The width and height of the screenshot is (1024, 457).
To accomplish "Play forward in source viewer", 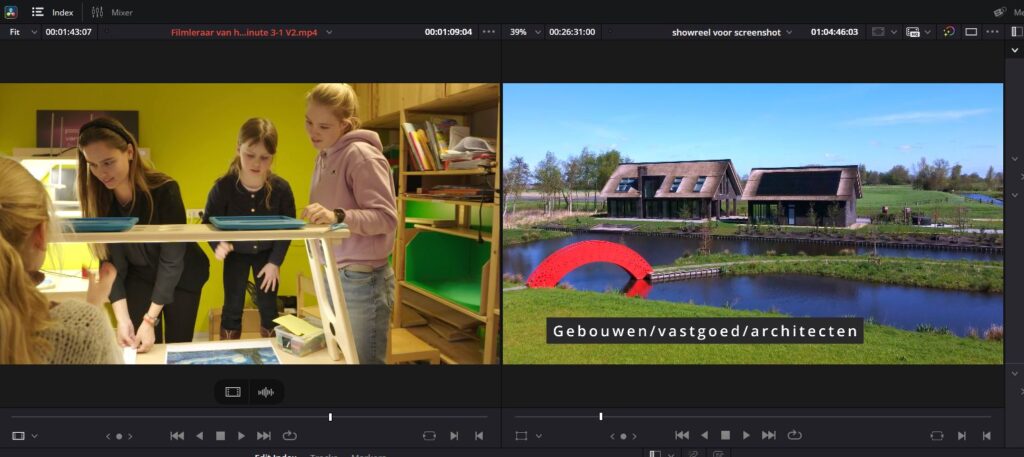I will (x=242, y=435).
